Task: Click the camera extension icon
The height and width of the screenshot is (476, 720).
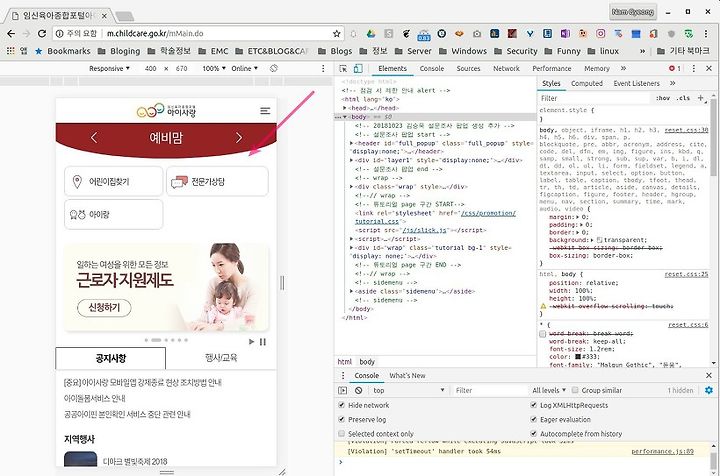Action: (477, 34)
